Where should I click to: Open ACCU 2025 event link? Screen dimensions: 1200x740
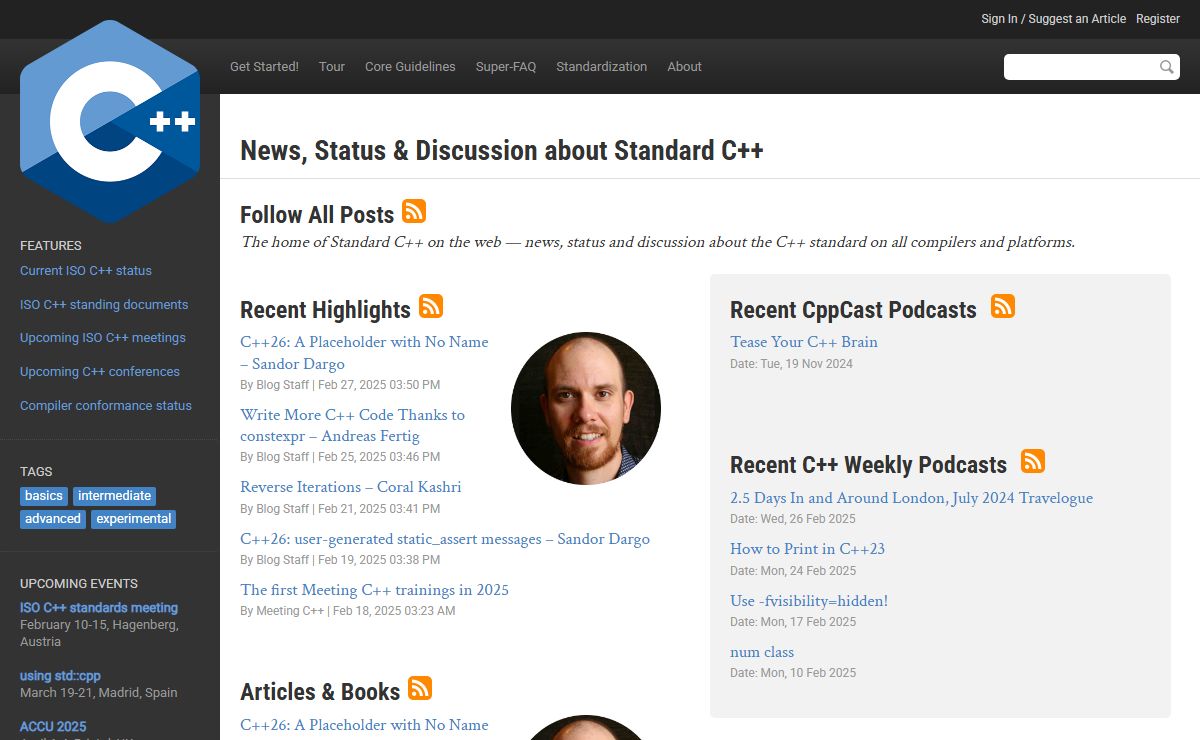pyautogui.click(x=53, y=727)
